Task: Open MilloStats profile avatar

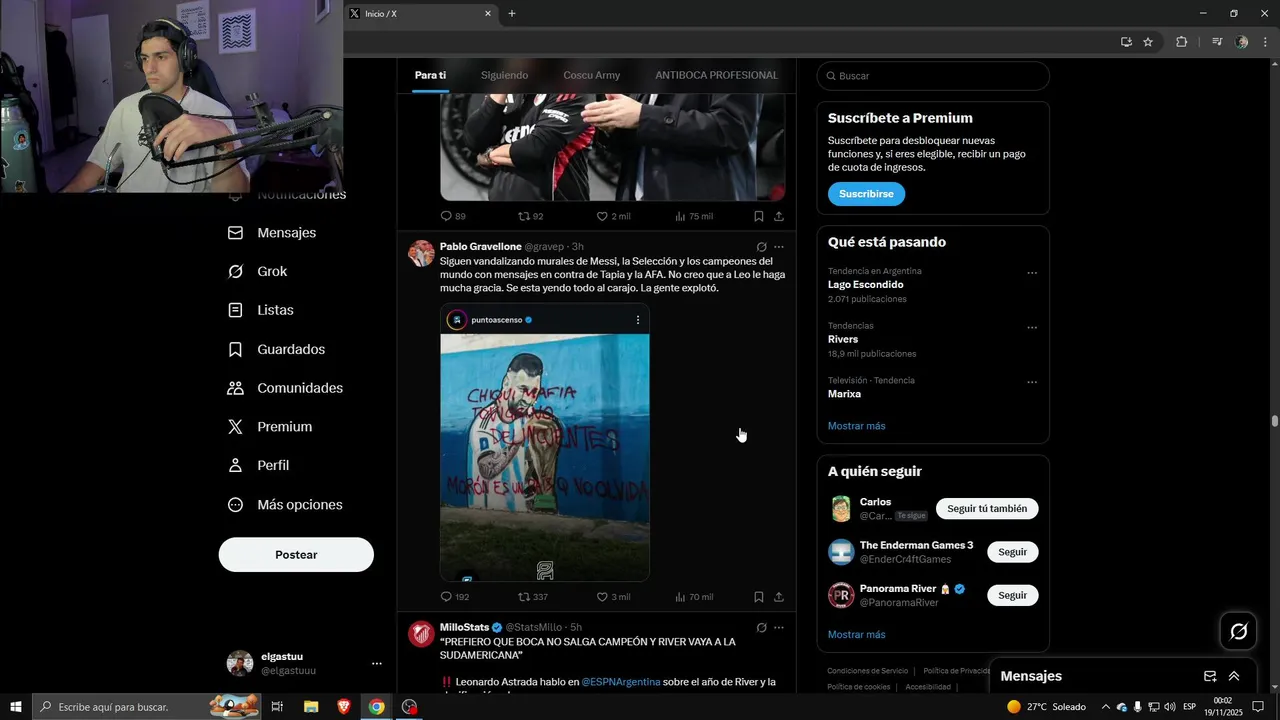Action: pos(421,634)
